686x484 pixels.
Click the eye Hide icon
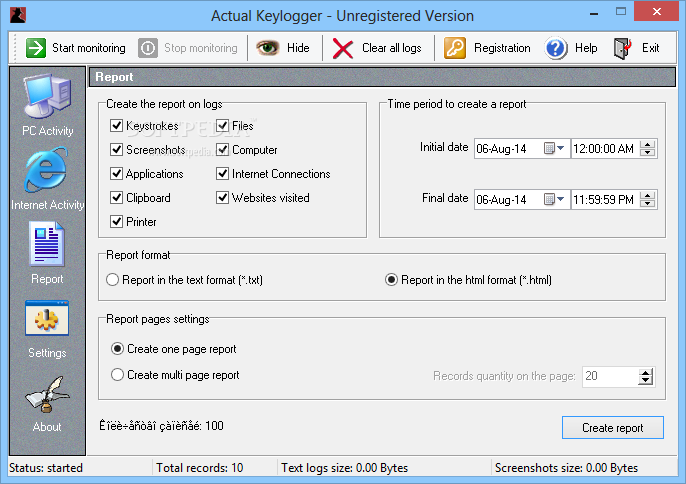click(x=267, y=47)
